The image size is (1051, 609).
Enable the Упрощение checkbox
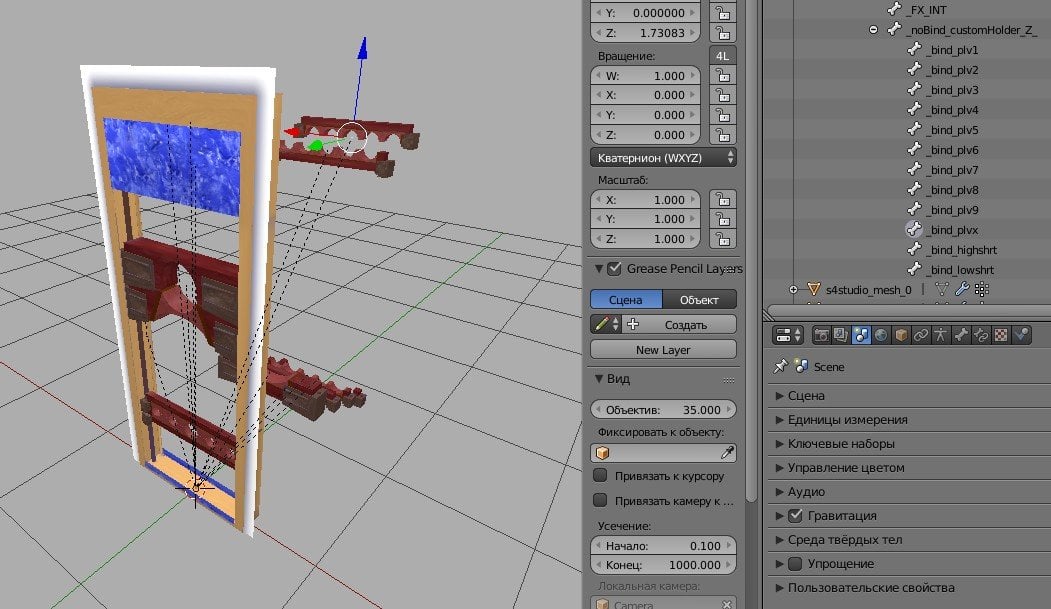click(795, 563)
